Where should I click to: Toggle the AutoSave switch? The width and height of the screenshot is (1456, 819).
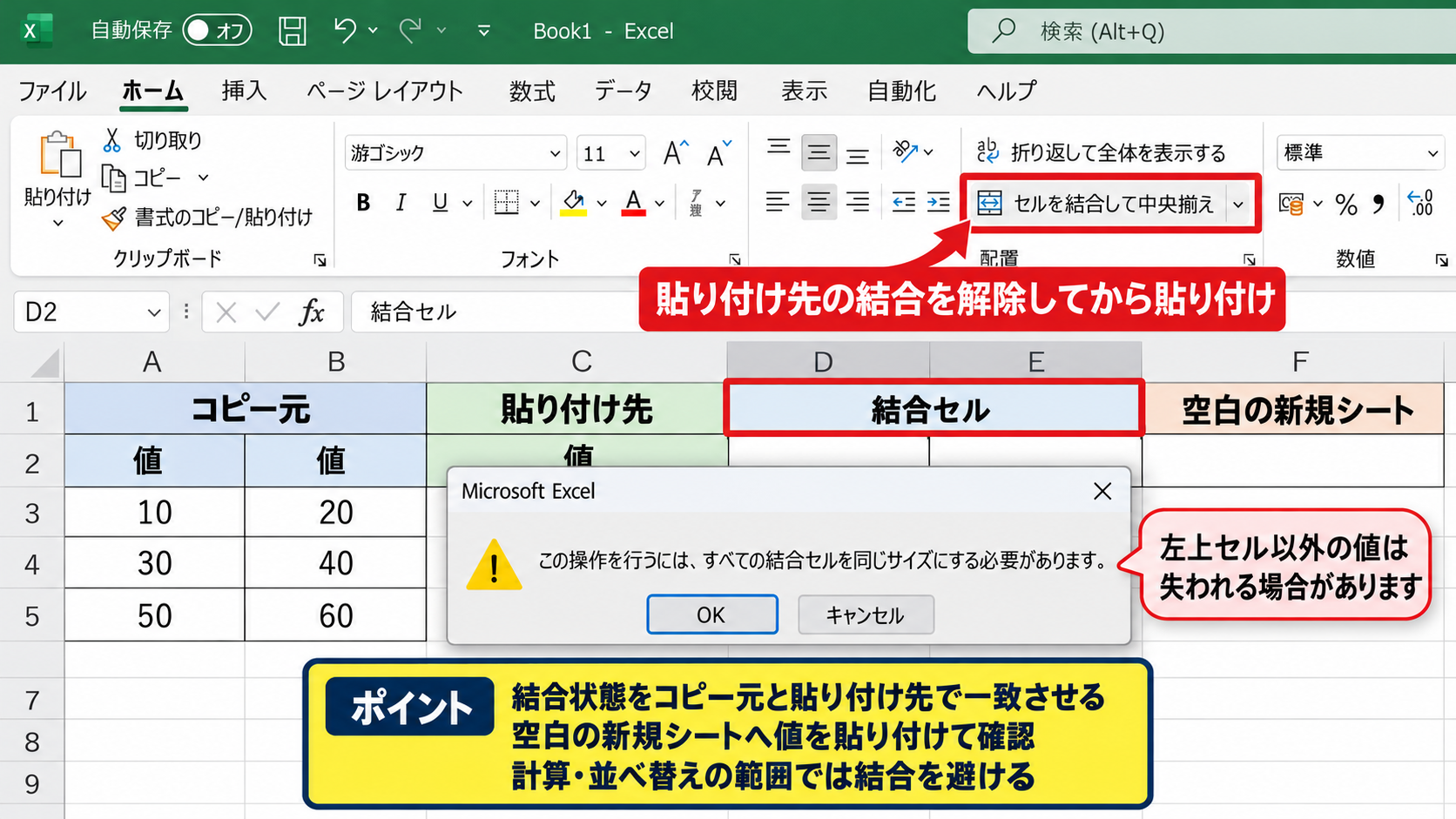217,30
